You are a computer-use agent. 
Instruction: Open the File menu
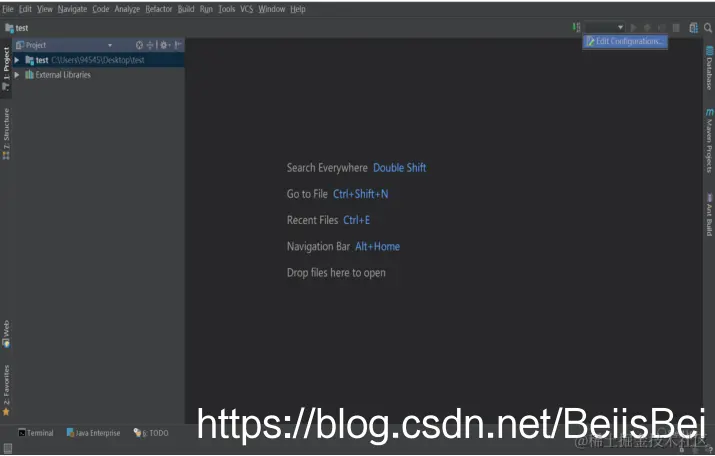(8, 9)
